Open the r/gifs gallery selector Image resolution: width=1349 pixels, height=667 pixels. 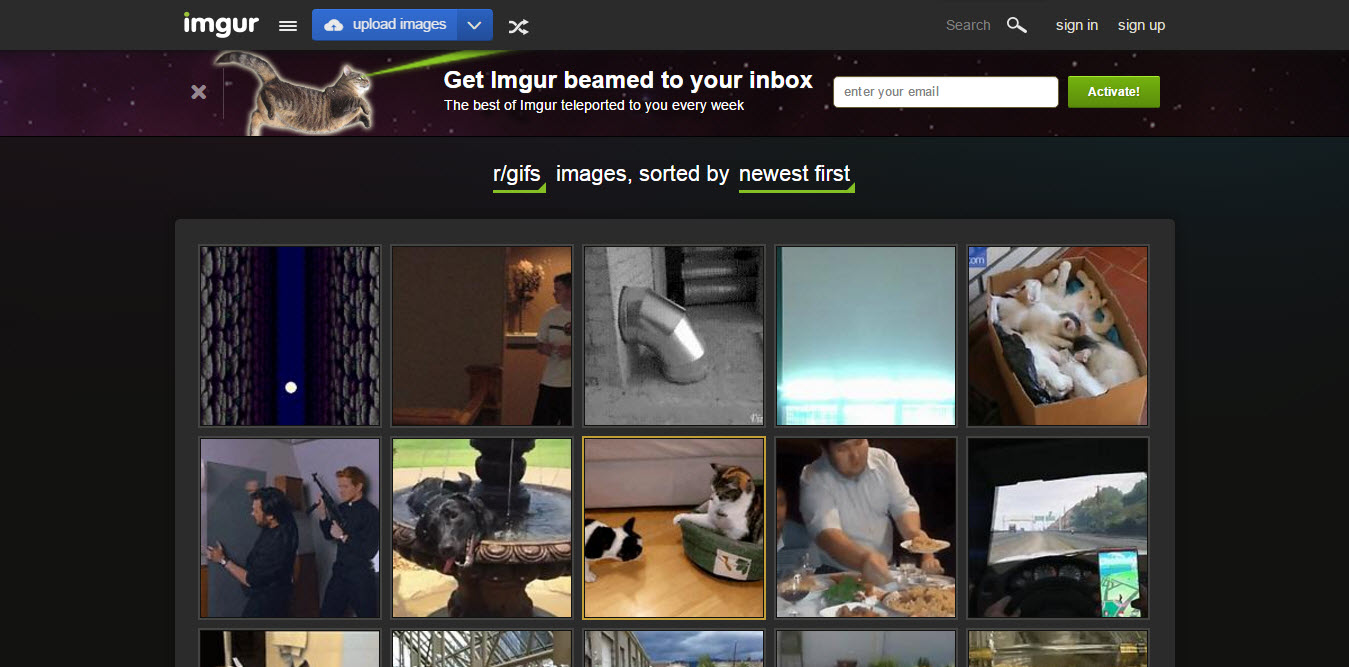(x=517, y=174)
